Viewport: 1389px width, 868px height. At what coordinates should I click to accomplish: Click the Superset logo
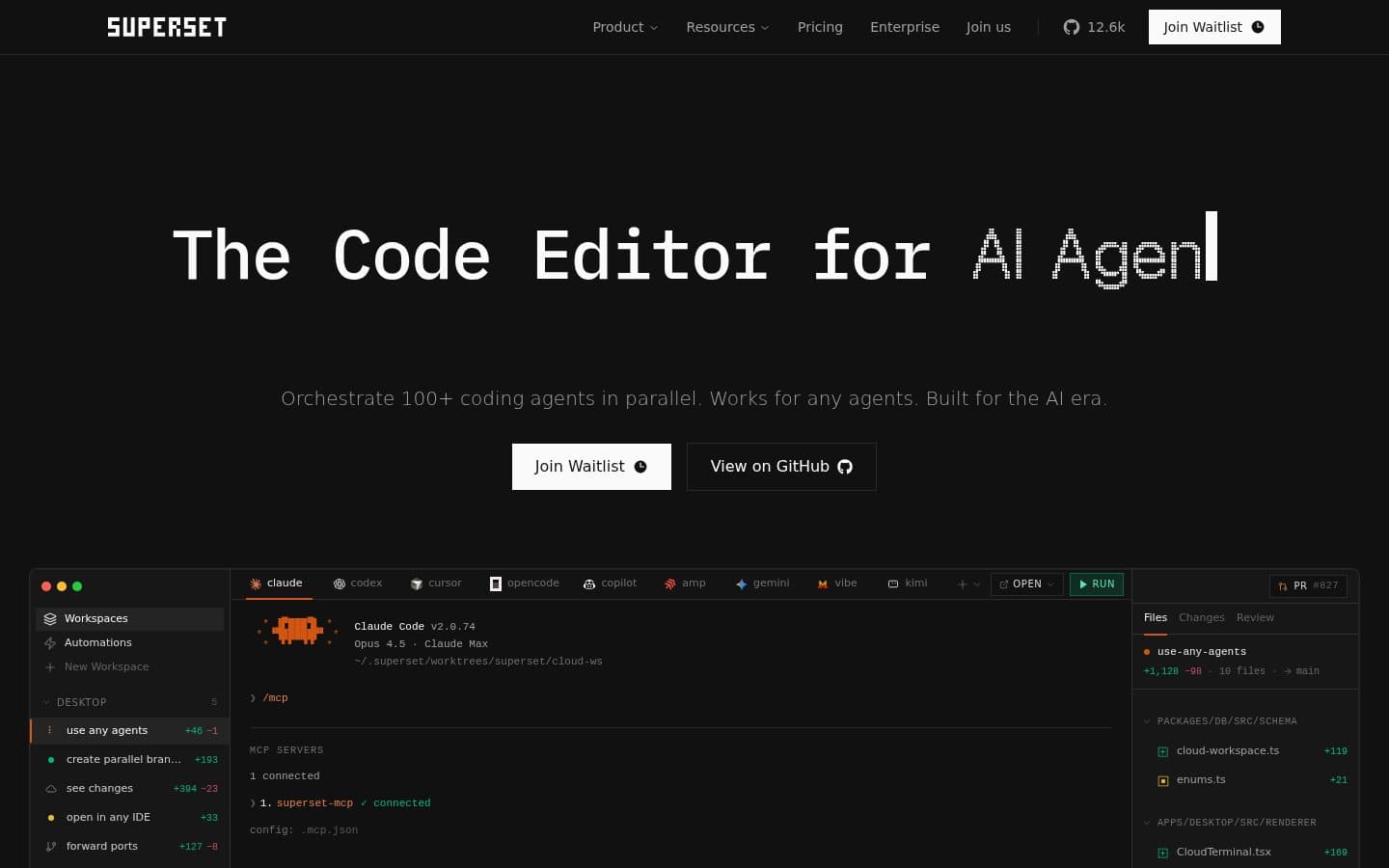tap(167, 27)
